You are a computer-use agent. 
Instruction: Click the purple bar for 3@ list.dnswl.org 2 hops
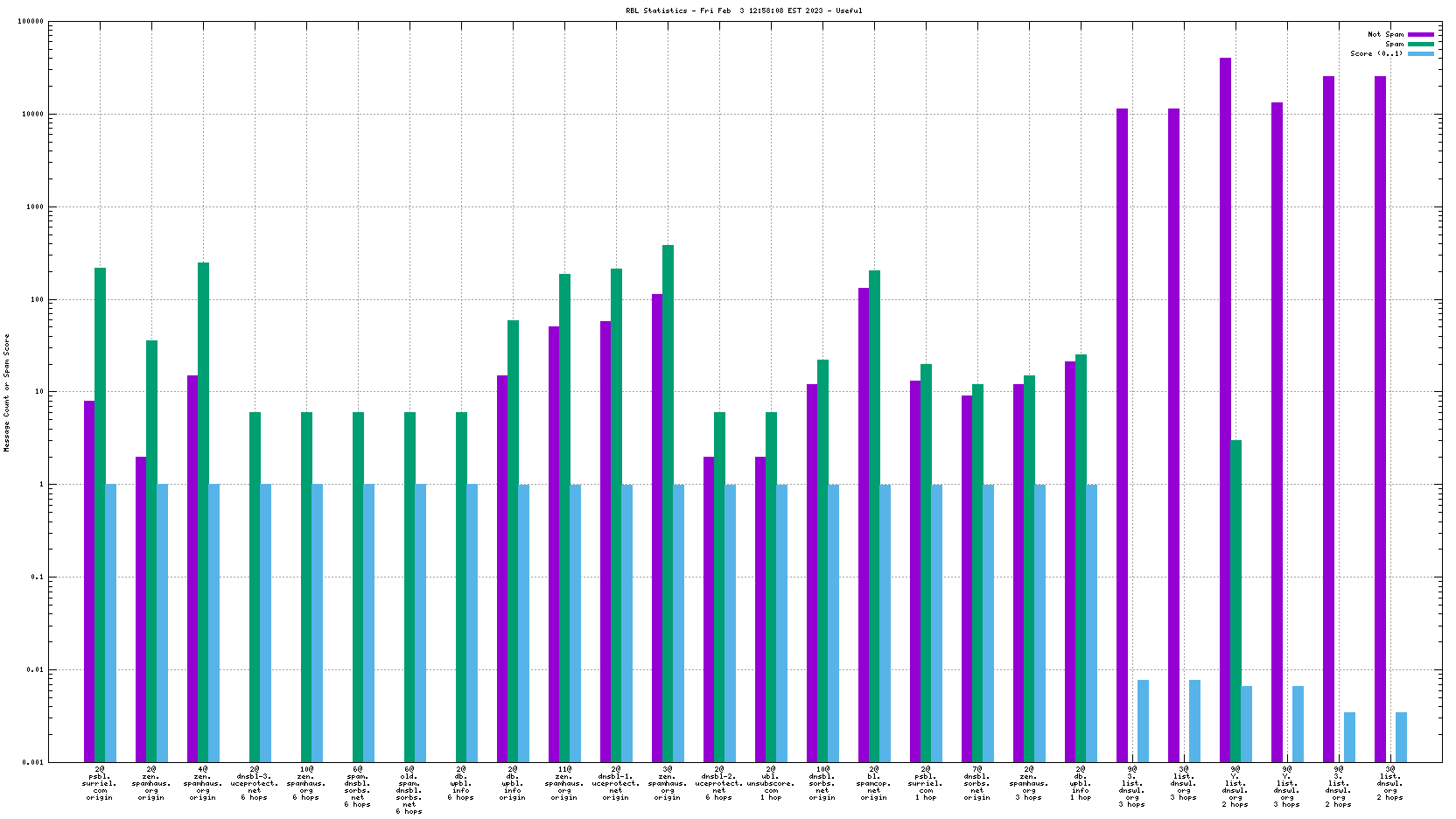(x=1380, y=419)
